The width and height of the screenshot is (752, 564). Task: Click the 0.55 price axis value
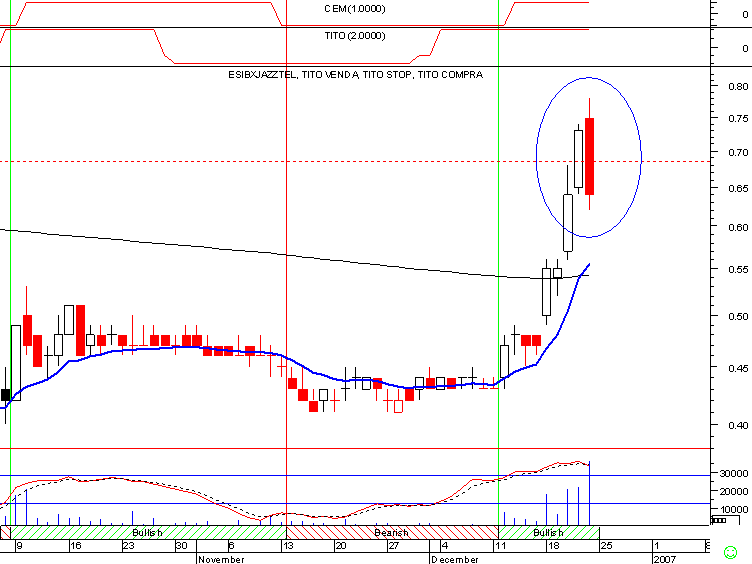pos(738,270)
